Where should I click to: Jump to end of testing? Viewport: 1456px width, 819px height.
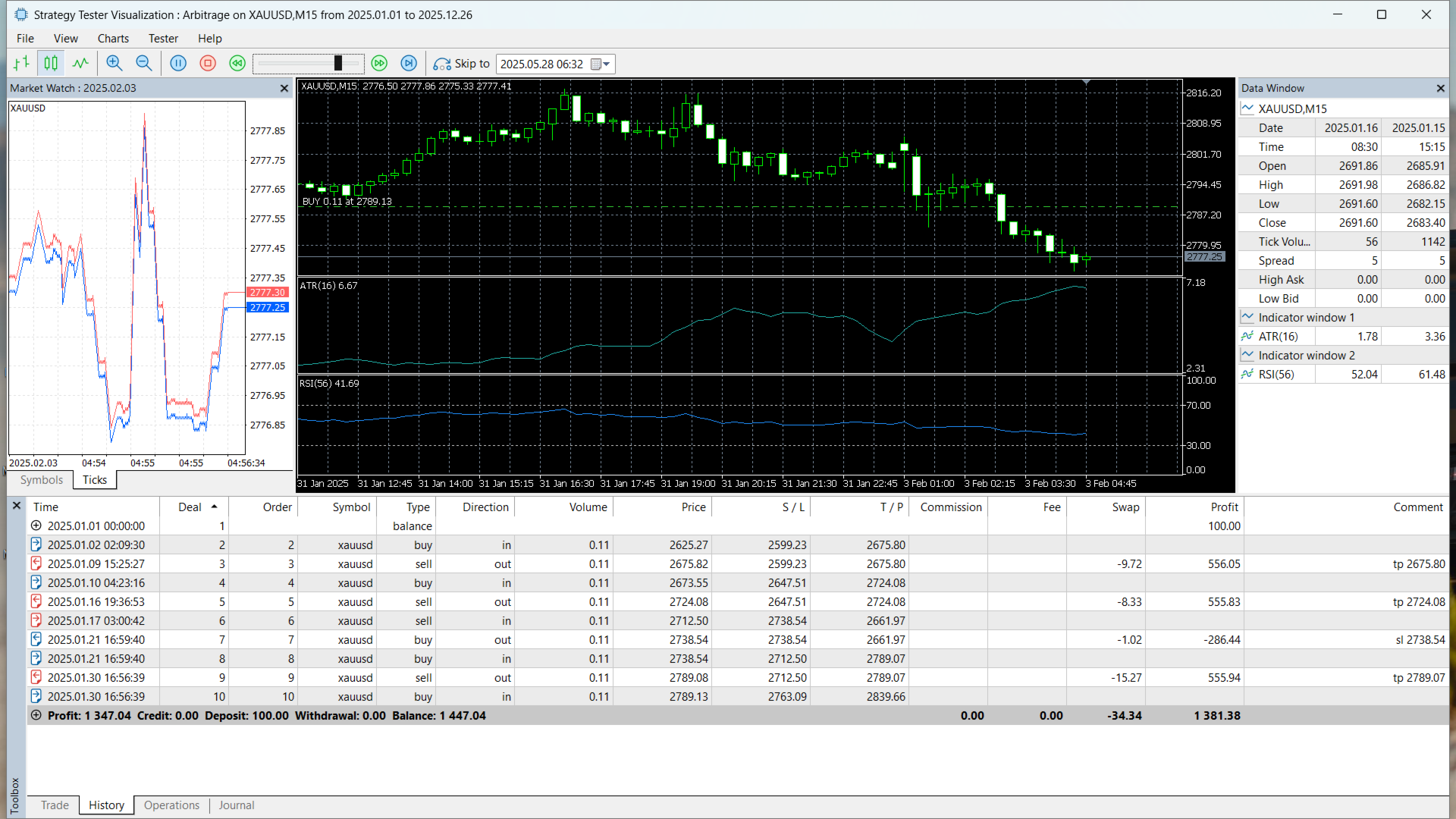[x=409, y=64]
